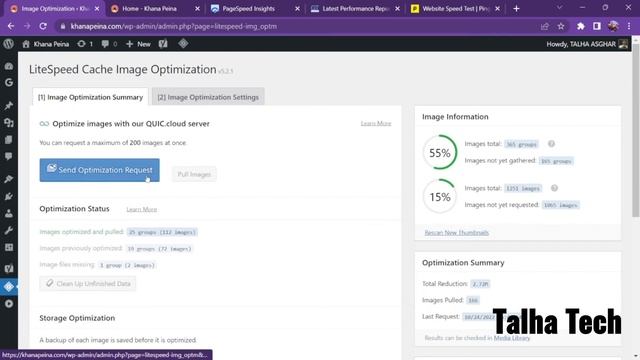Screen dimensions: 640x360
Task: Click the Total Reduction value badge
Action: point(480,284)
